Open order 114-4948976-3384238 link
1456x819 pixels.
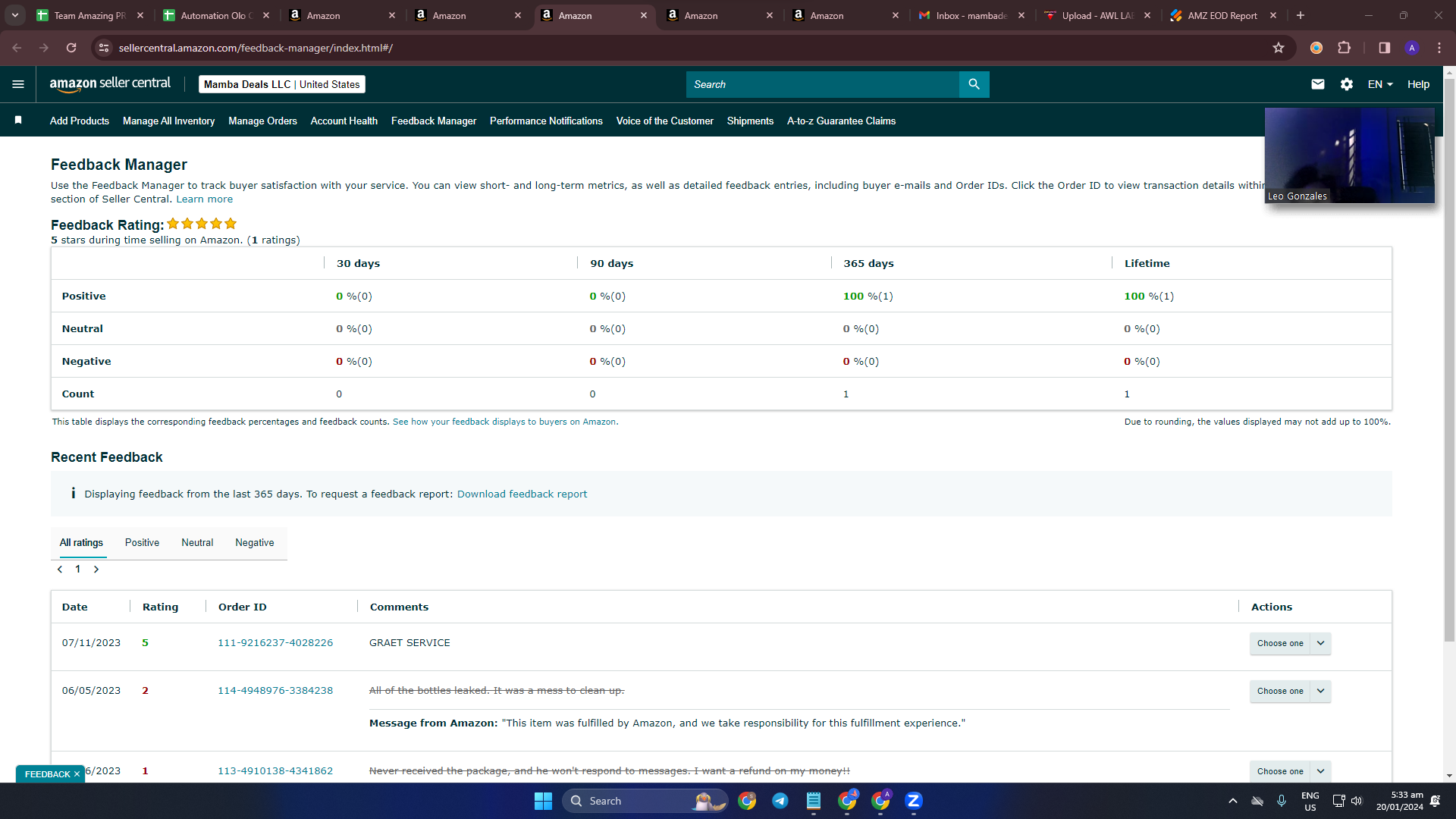(275, 691)
